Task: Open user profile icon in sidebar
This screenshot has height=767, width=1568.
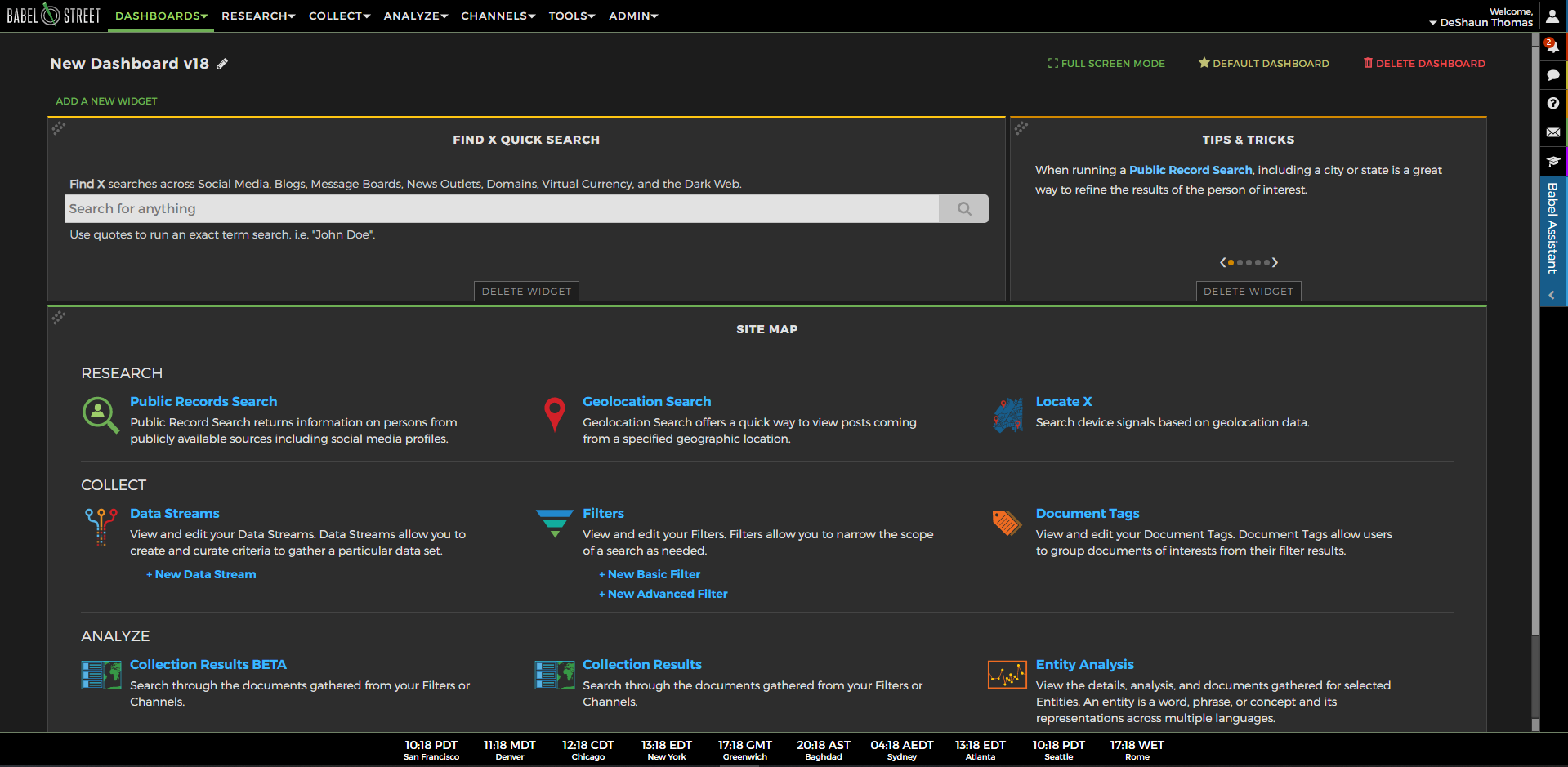Action: pos(1552,16)
